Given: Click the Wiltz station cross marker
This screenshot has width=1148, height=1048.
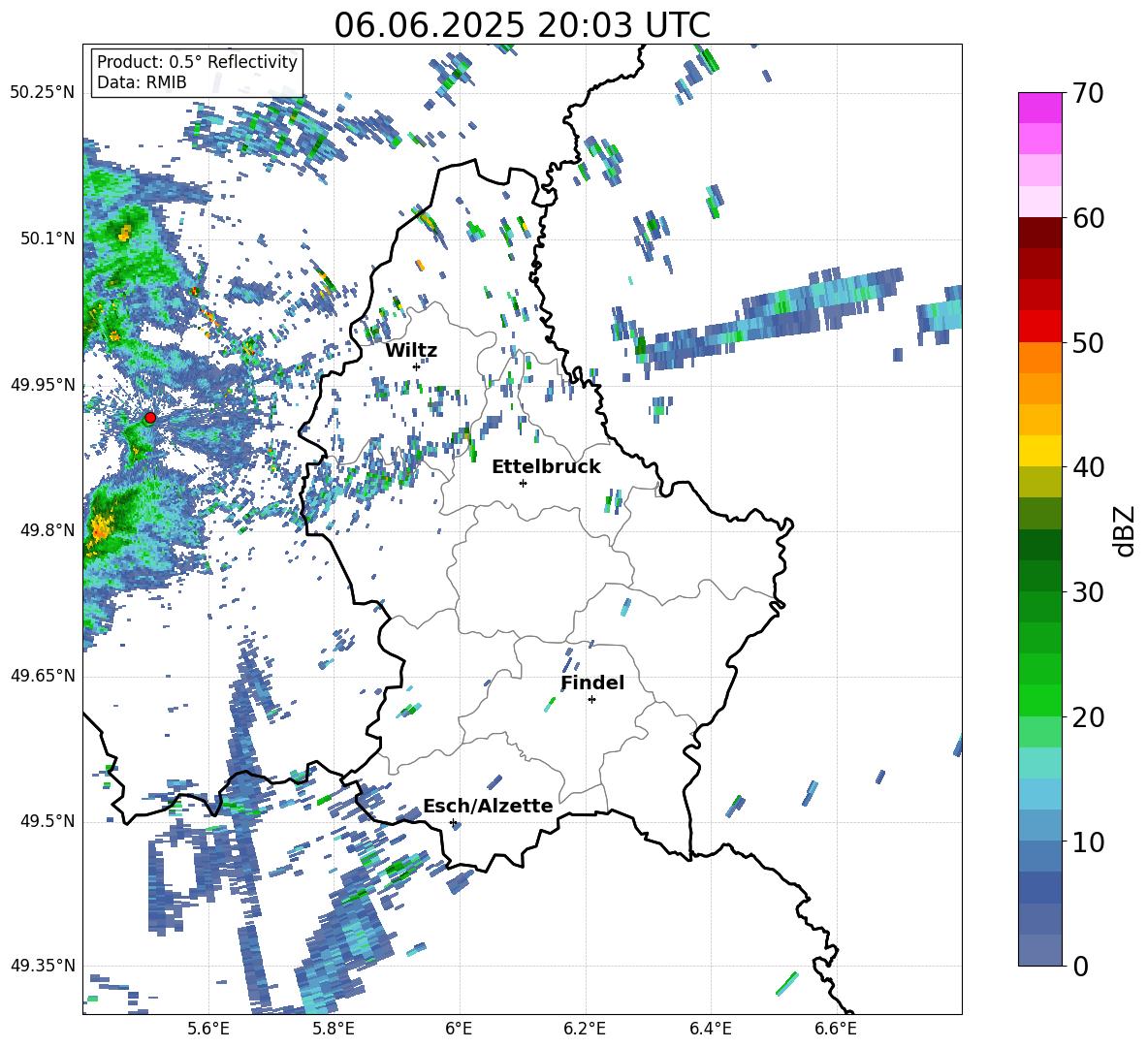Looking at the screenshot, I should tap(416, 366).
